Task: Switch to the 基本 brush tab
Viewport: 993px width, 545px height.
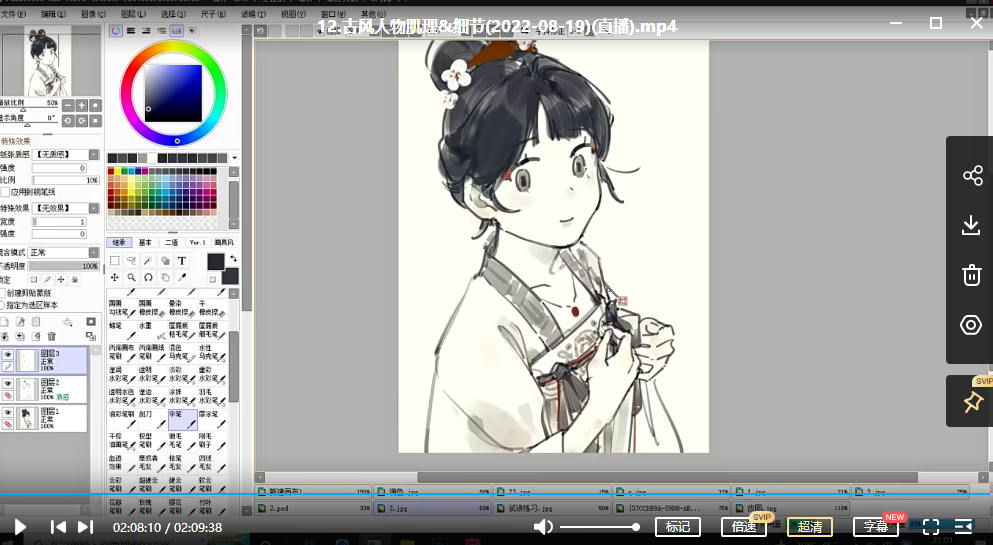Action: pyautogui.click(x=145, y=242)
